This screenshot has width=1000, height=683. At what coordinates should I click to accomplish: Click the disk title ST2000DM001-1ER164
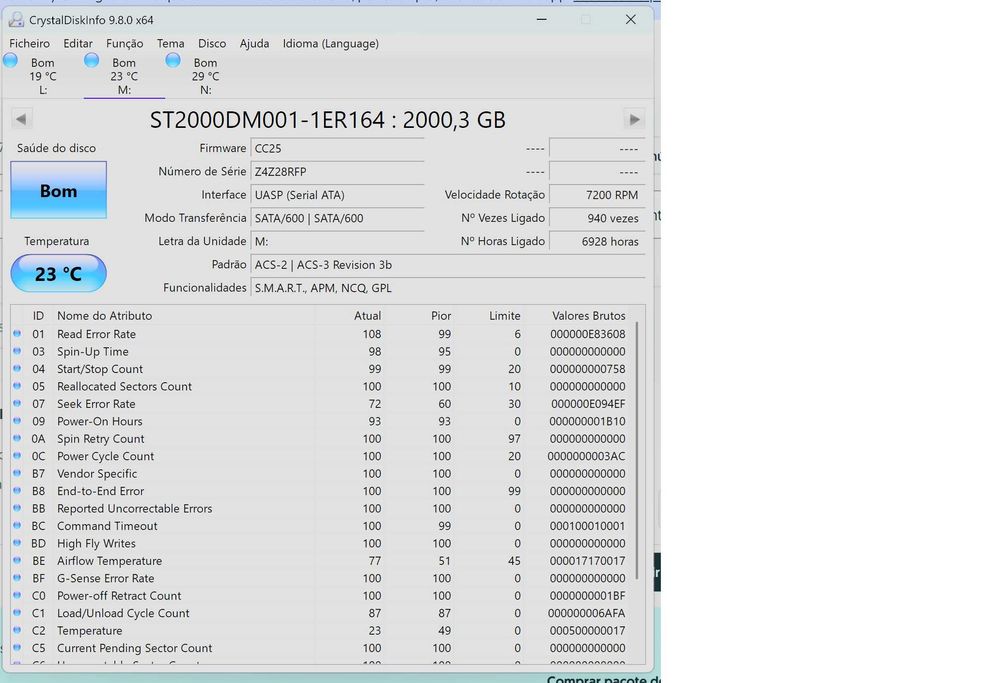pos(327,119)
